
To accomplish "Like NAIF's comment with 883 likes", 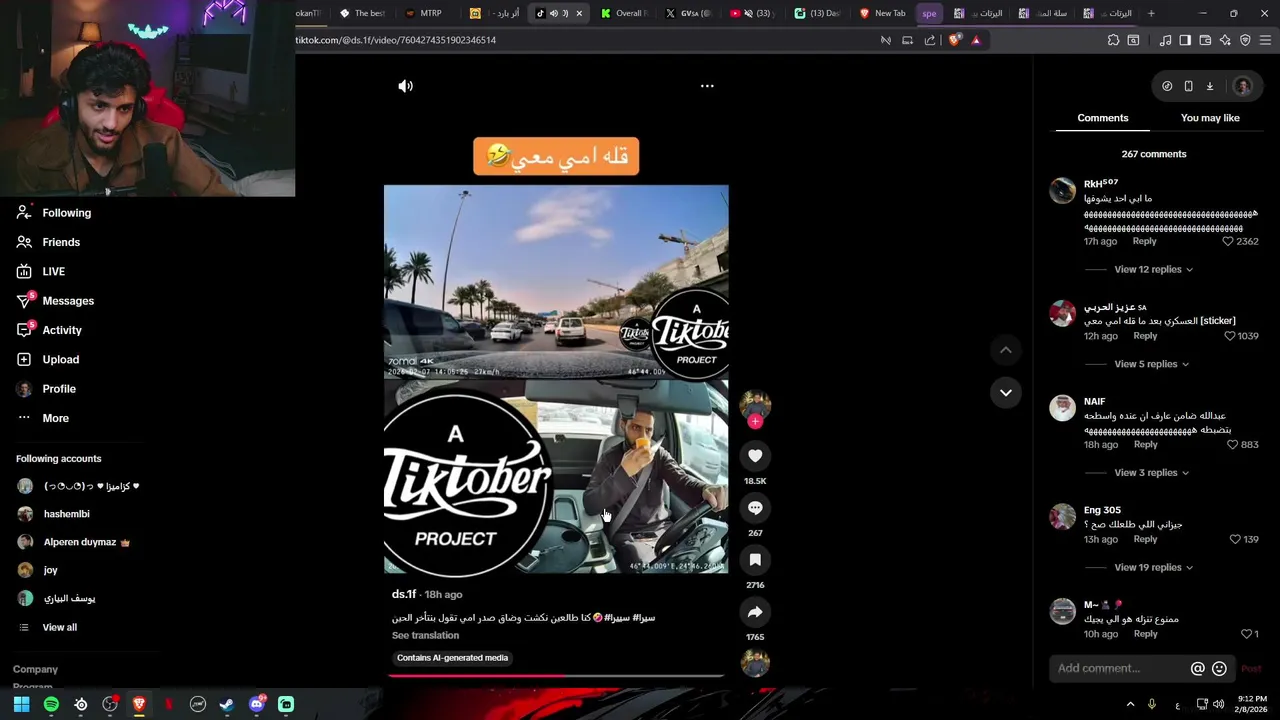I will (x=1232, y=444).
